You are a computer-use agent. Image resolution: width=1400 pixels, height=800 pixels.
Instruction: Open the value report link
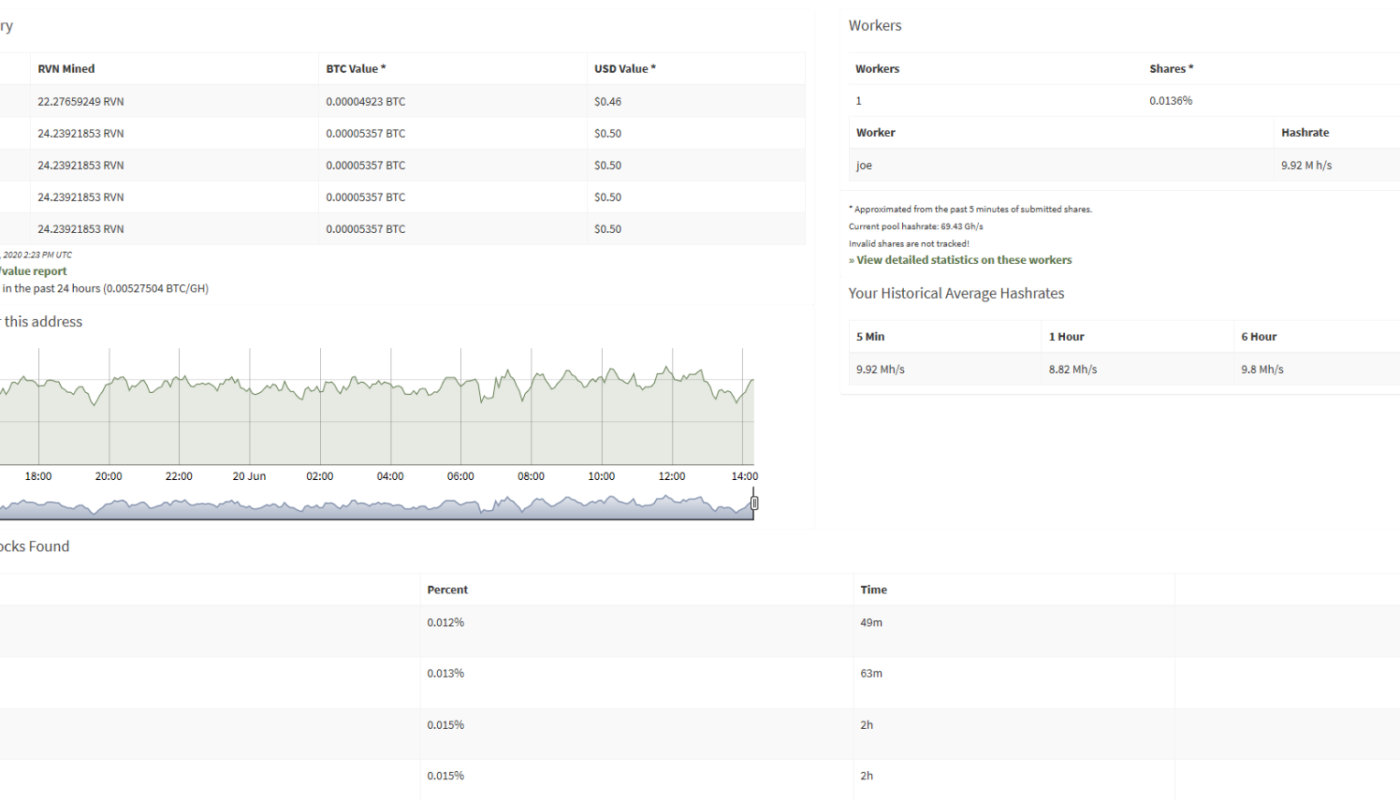[33, 271]
